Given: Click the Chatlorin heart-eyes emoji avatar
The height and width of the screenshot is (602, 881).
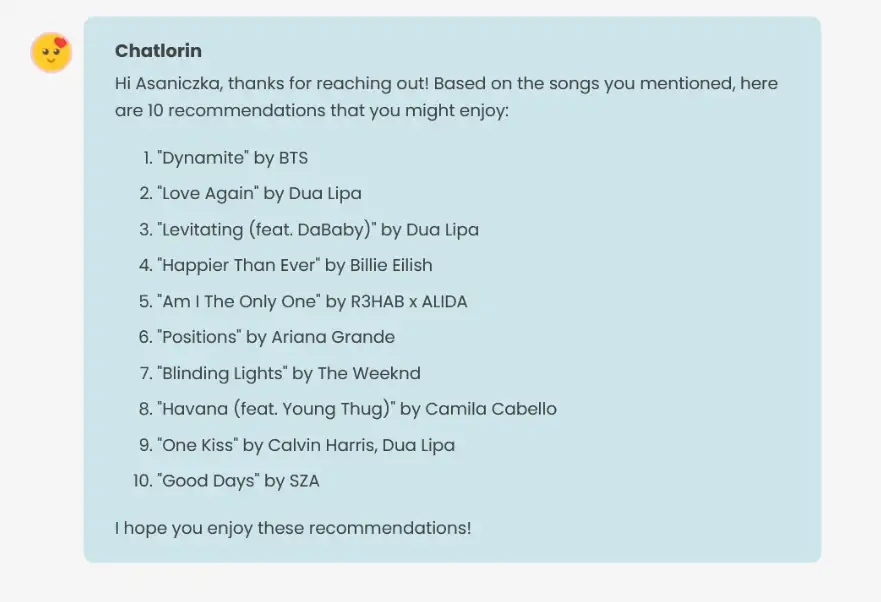Looking at the screenshot, I should click(x=51, y=53).
